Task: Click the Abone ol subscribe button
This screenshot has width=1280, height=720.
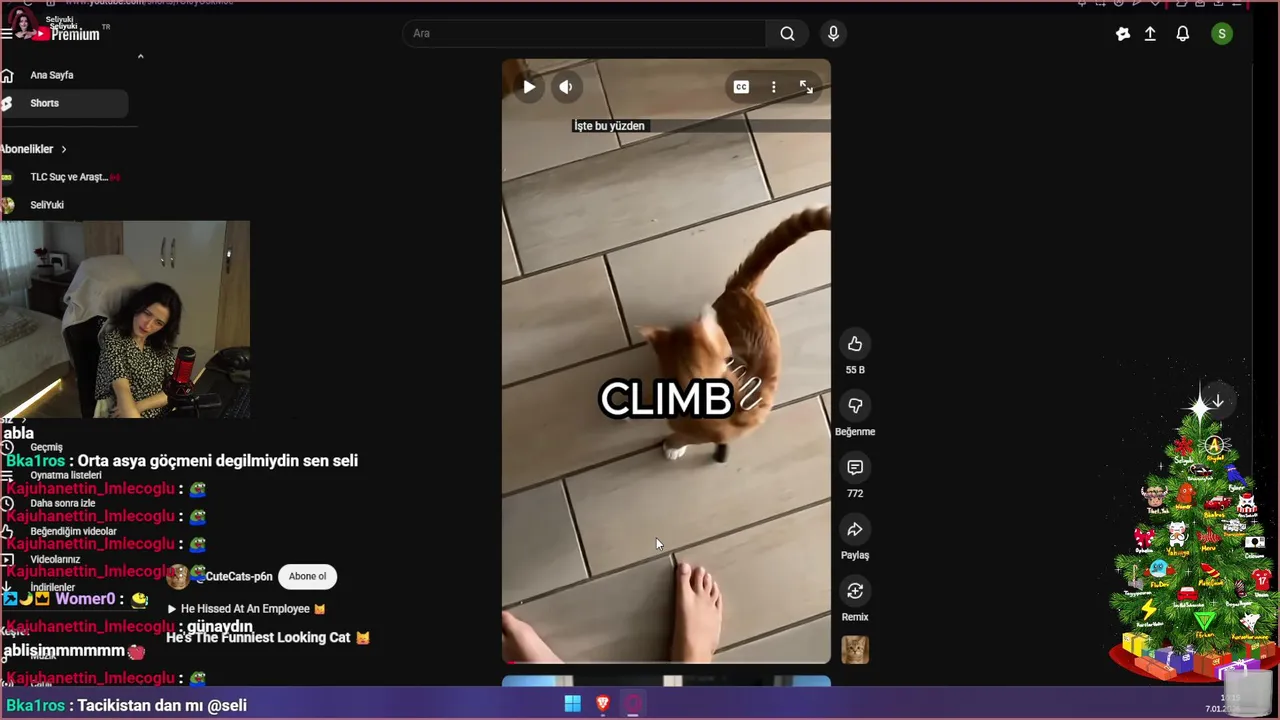Action: [x=308, y=576]
